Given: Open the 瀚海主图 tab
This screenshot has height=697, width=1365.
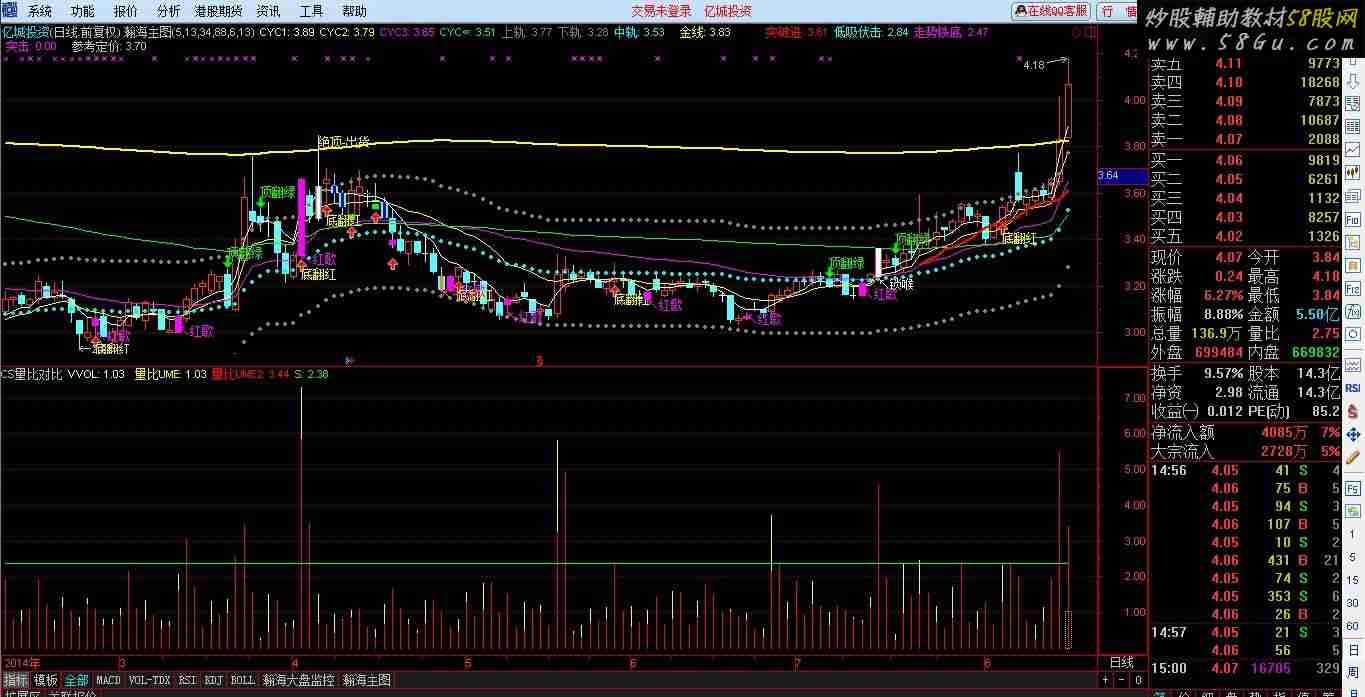Looking at the screenshot, I should pyautogui.click(x=367, y=680).
